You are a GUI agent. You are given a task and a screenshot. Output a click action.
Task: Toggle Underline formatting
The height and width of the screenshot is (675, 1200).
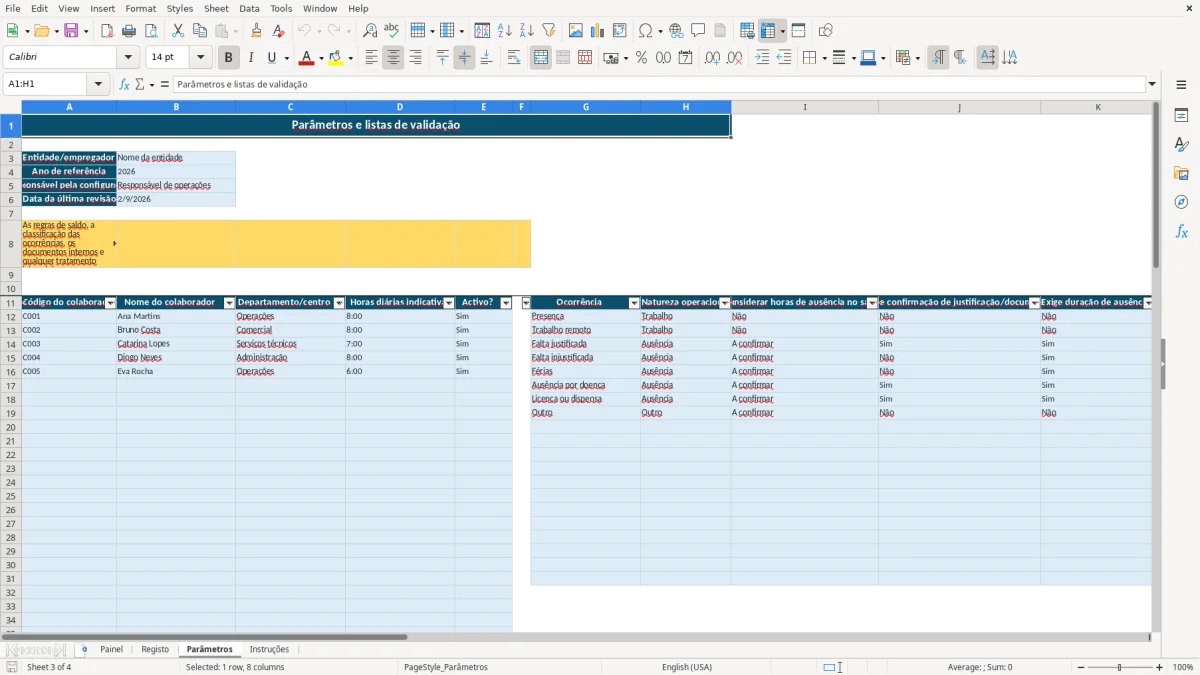(271, 58)
